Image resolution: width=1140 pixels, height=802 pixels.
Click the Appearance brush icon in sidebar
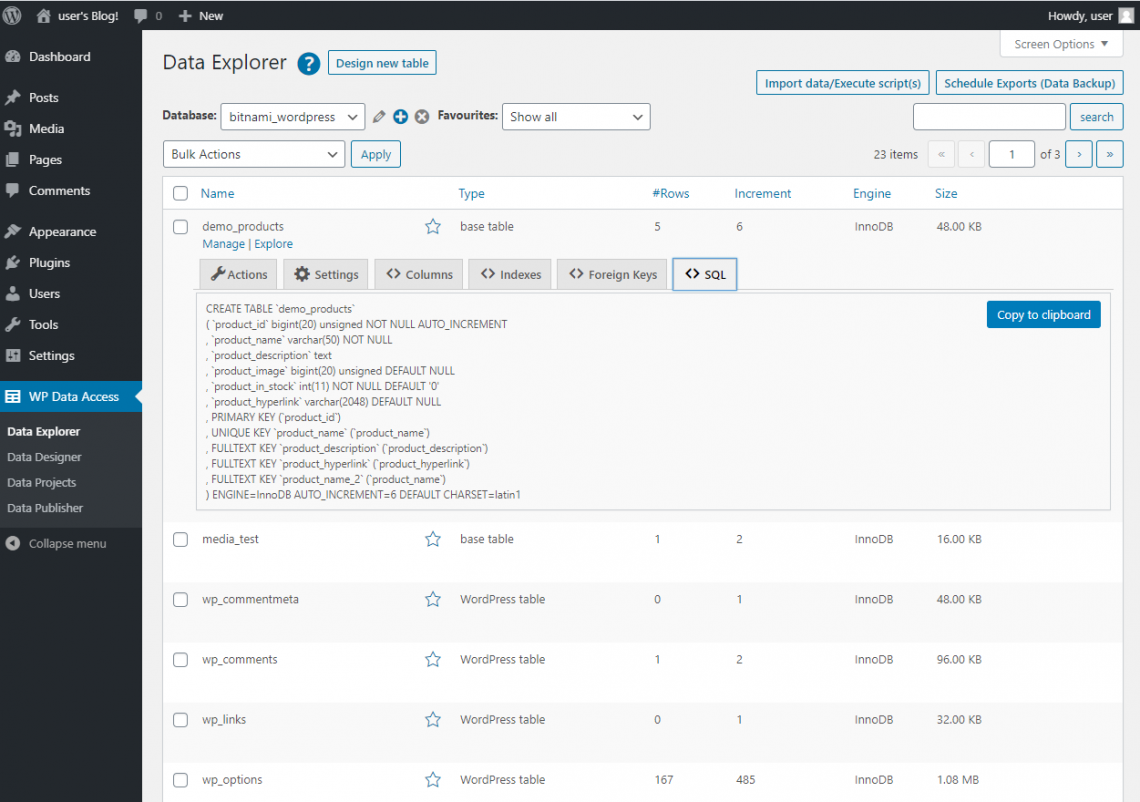(12, 231)
